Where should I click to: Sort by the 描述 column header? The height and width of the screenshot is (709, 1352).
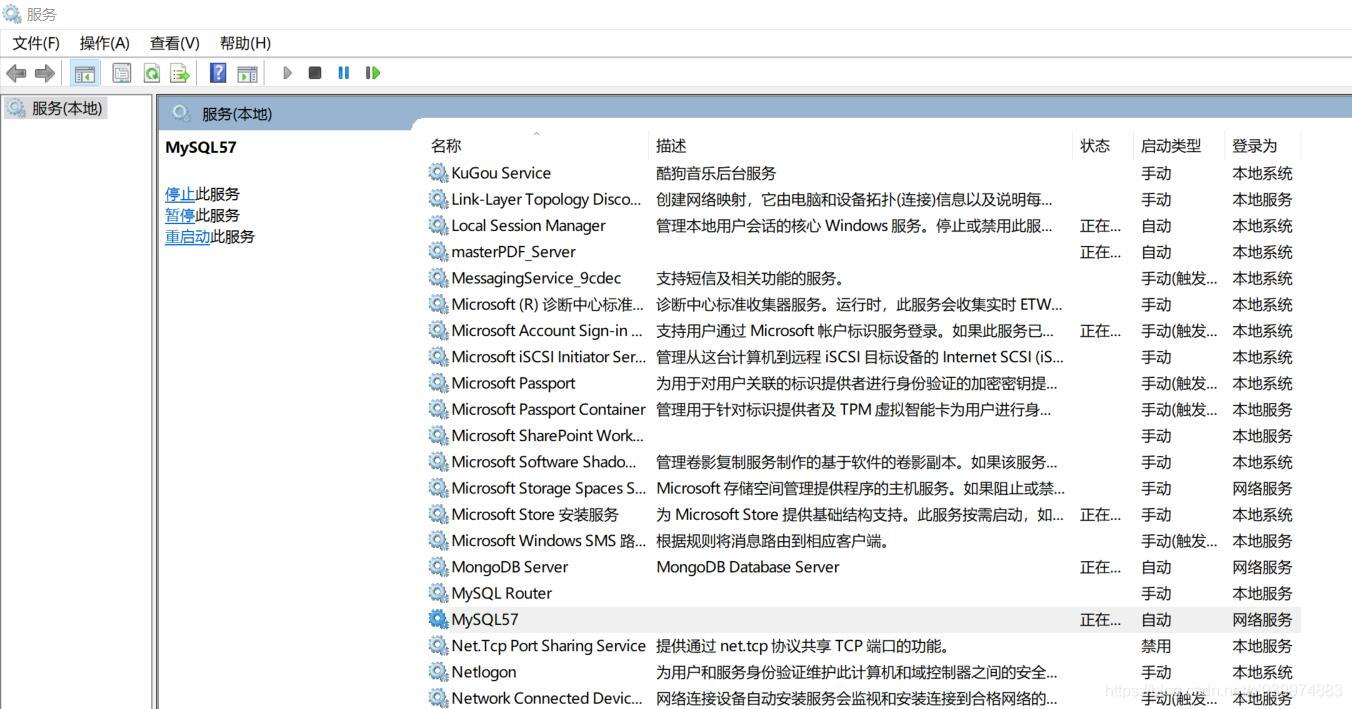click(671, 146)
